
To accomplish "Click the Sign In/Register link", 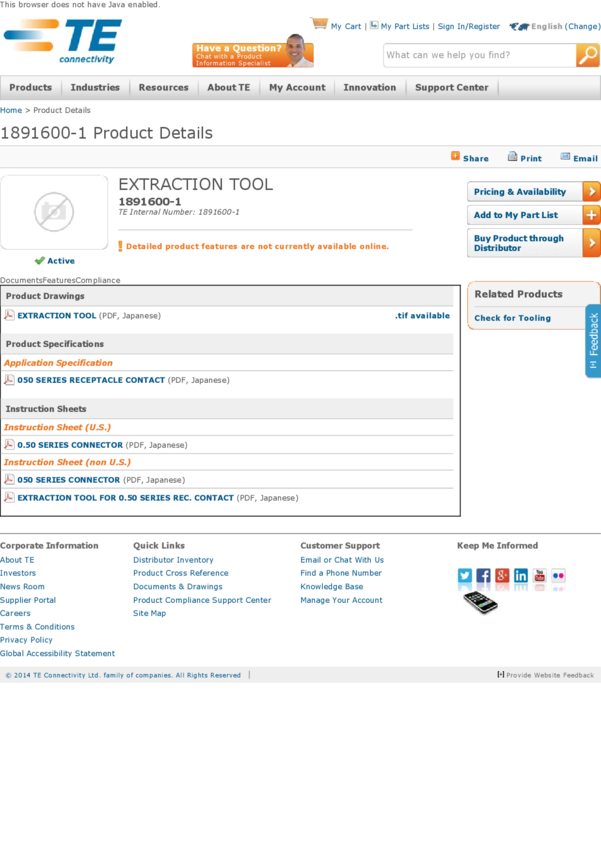I will pyautogui.click(x=469, y=26).
